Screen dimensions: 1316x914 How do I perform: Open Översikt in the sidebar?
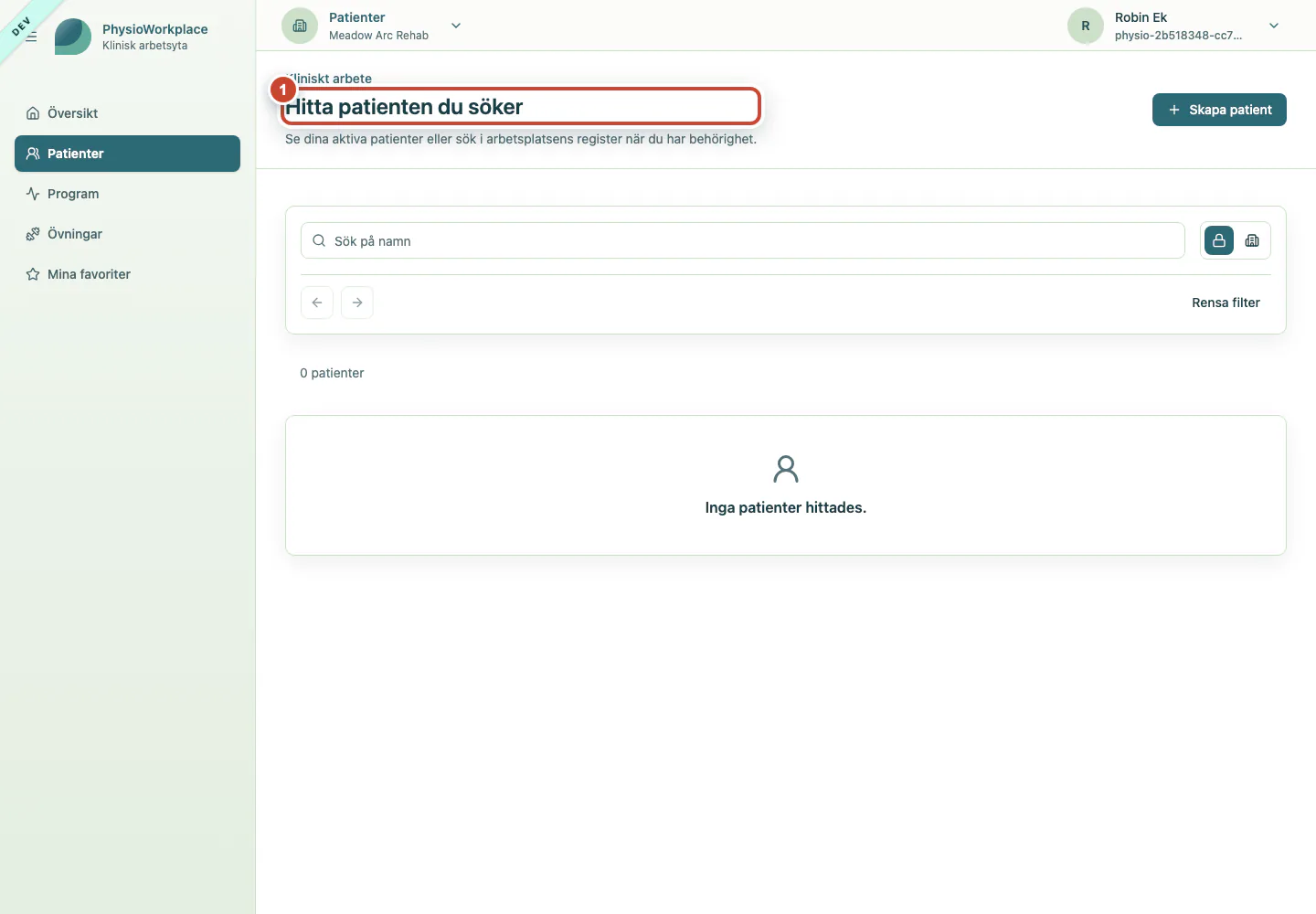coord(127,113)
